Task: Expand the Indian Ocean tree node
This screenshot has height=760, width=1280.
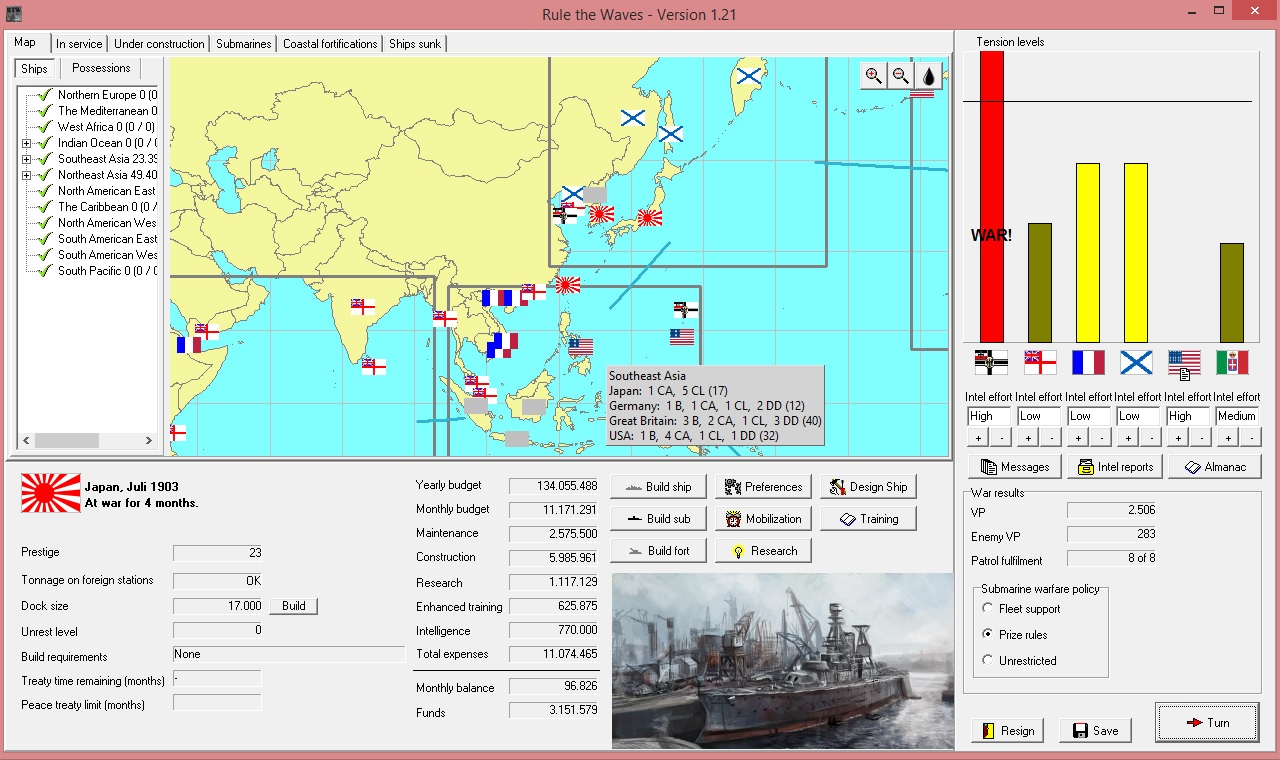Action: 26,143
